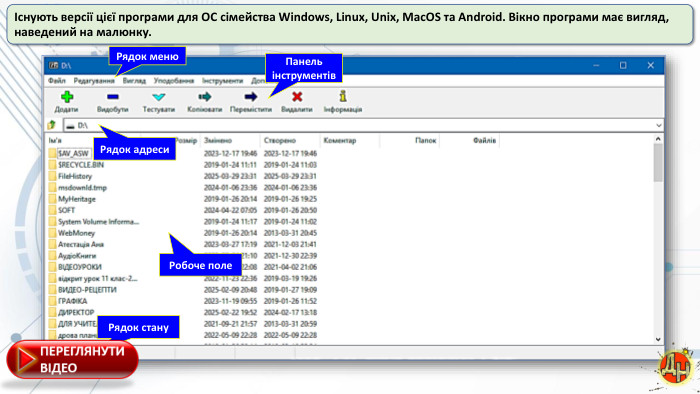Open the Інструменти menu

pos(222,81)
